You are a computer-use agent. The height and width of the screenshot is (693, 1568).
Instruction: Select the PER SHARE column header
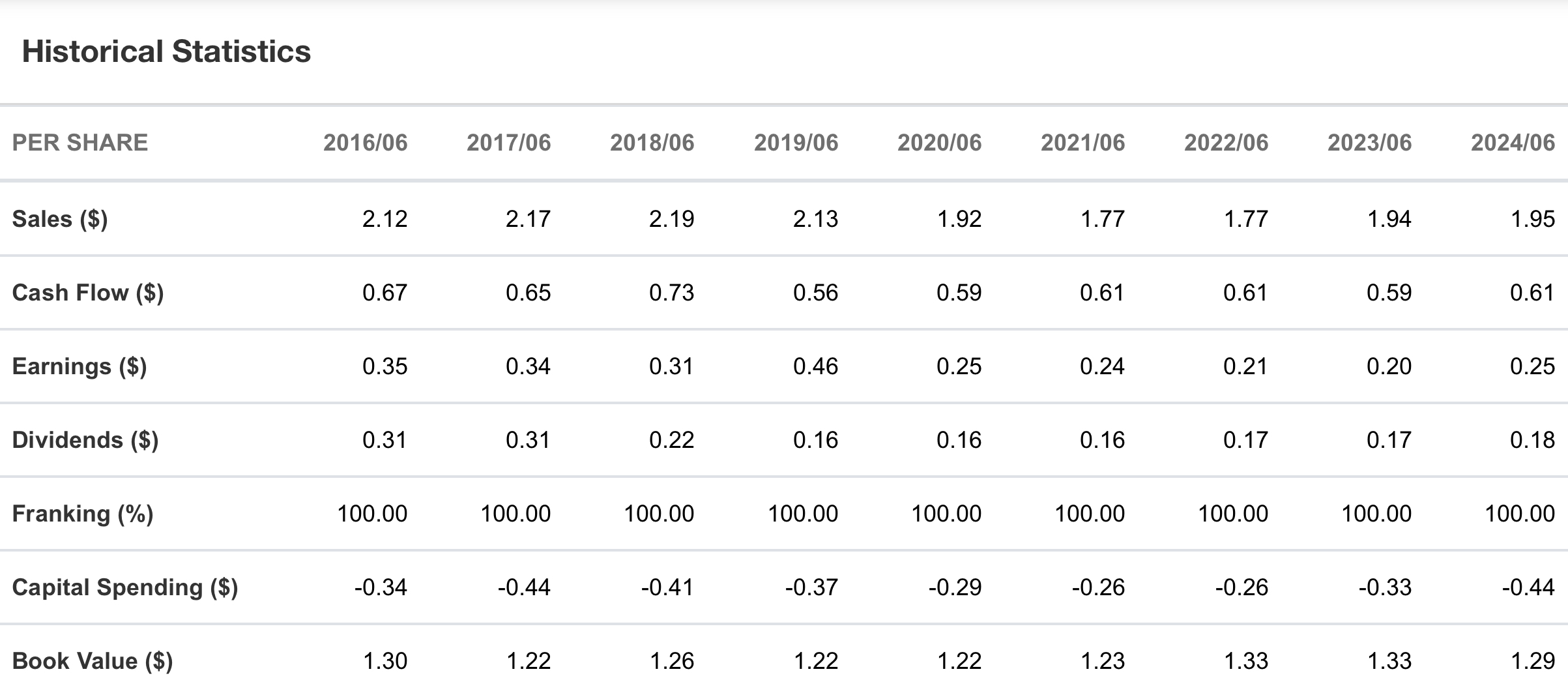click(80, 143)
